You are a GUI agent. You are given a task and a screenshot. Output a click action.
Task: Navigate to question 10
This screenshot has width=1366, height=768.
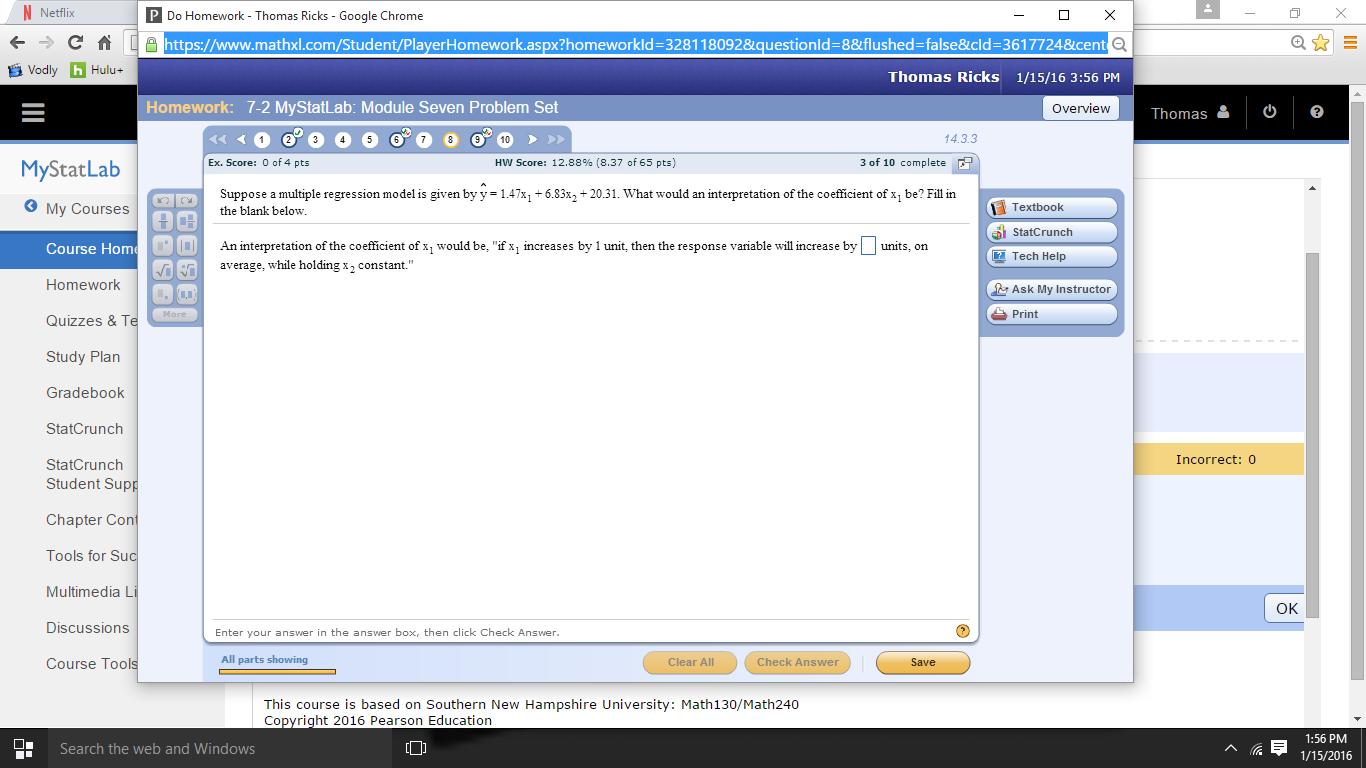pos(505,140)
